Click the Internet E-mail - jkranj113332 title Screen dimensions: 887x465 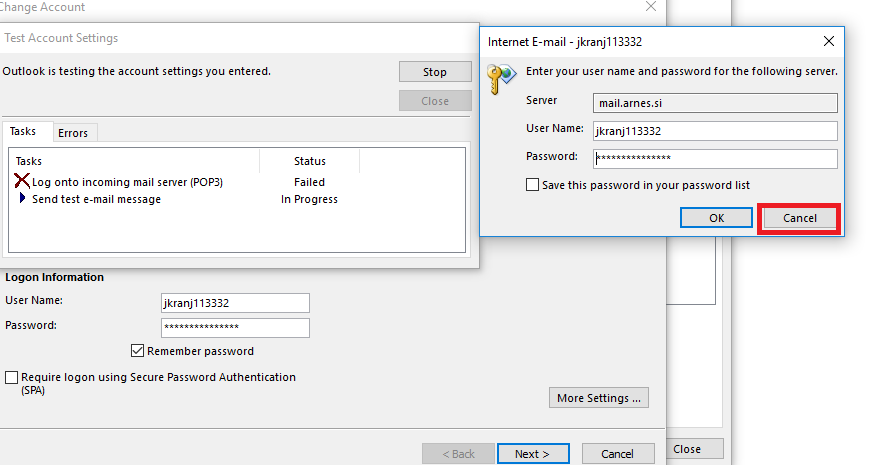tap(565, 42)
